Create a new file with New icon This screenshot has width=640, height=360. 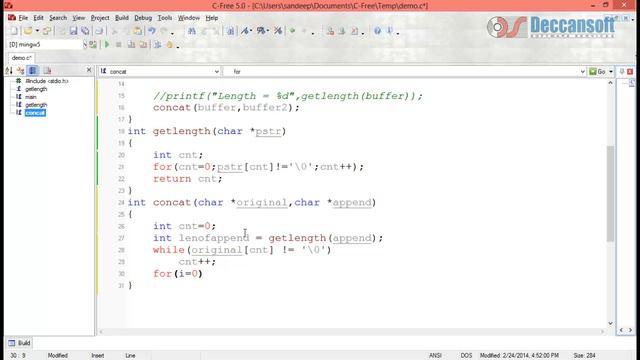14,31
